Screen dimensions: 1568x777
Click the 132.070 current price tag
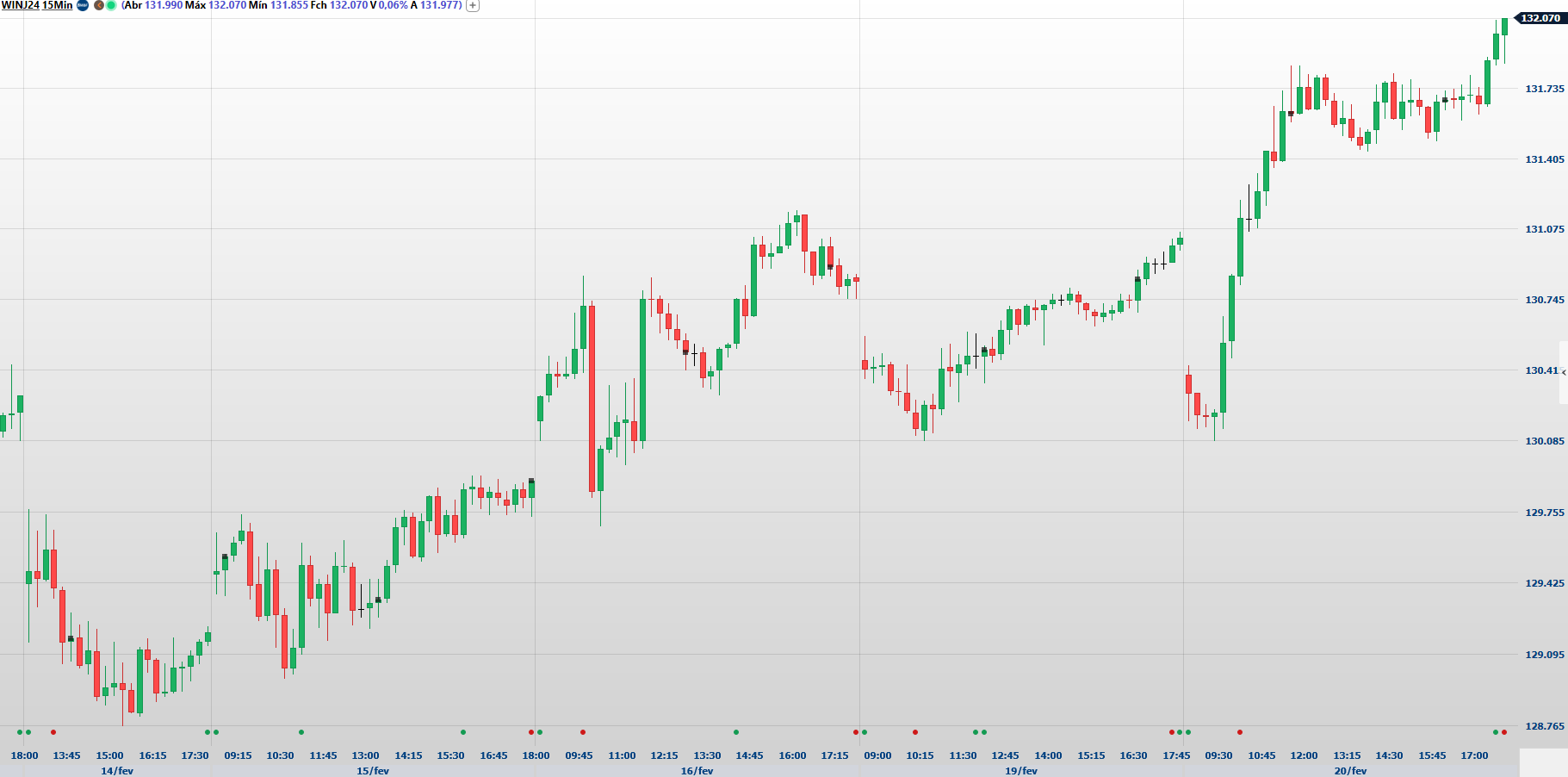(1540, 18)
